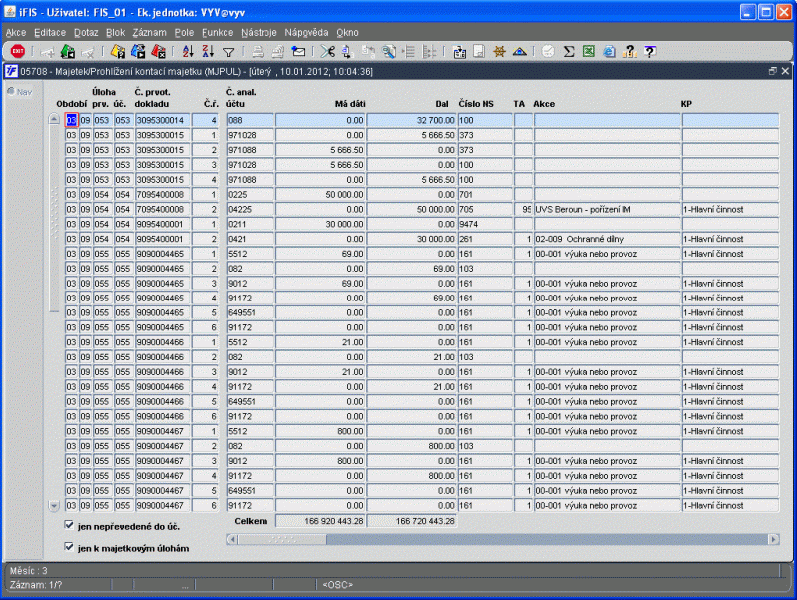Open the Nápověda menu
The height and width of the screenshot is (600, 797).
306,33
